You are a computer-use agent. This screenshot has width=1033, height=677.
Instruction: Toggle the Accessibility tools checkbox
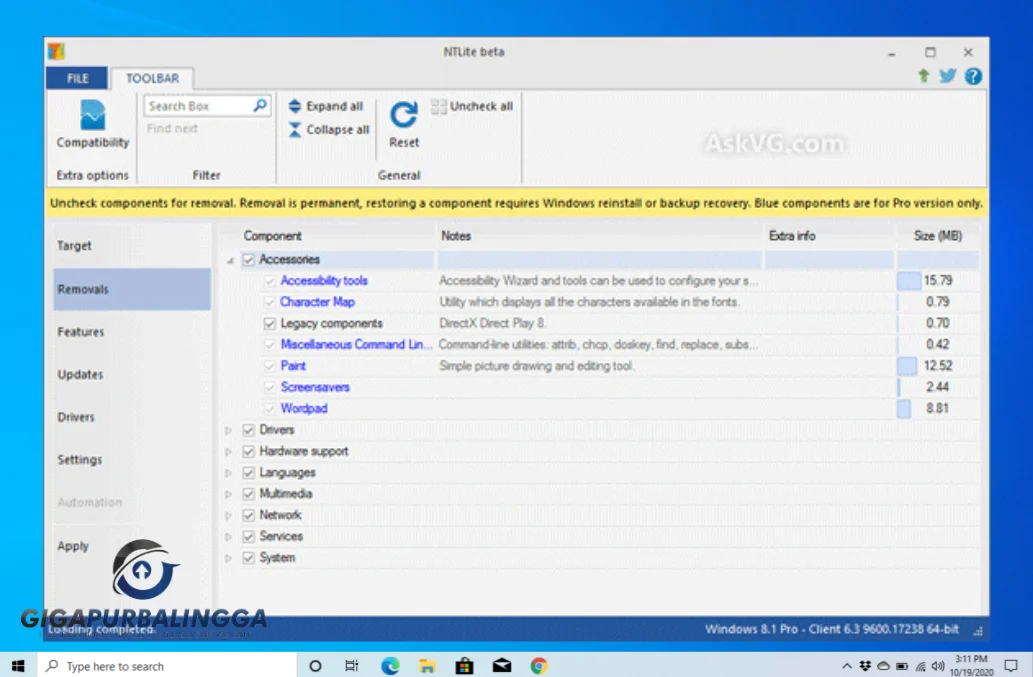pyautogui.click(x=269, y=281)
